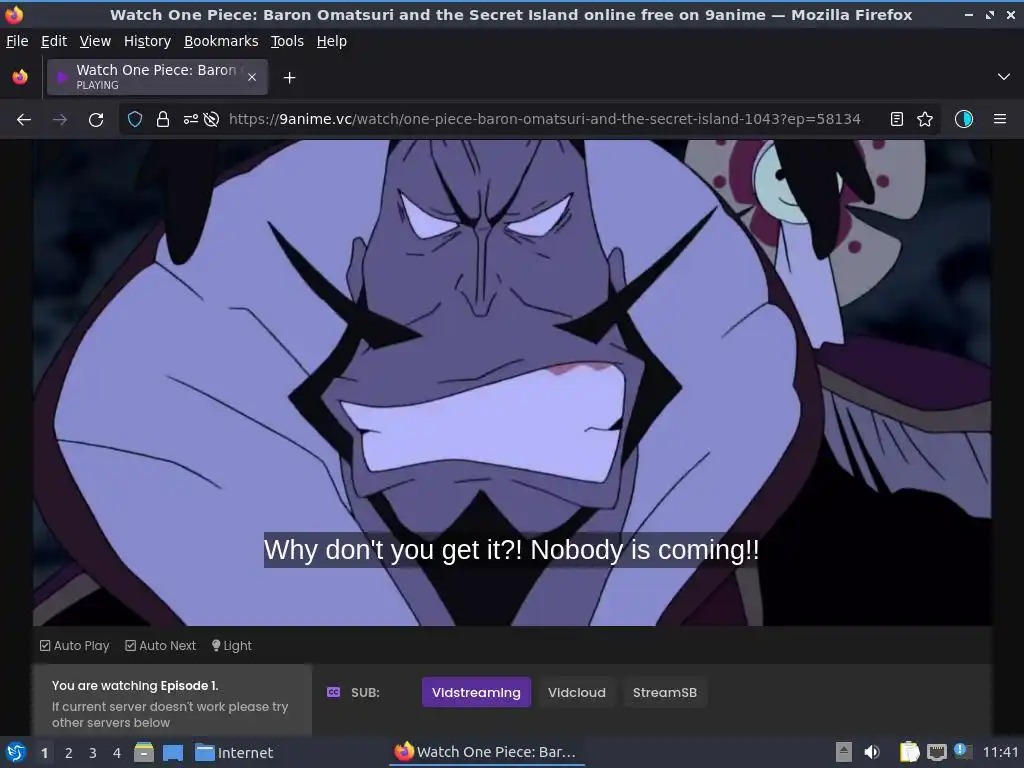Switch to the Vidcloud server

tap(577, 692)
